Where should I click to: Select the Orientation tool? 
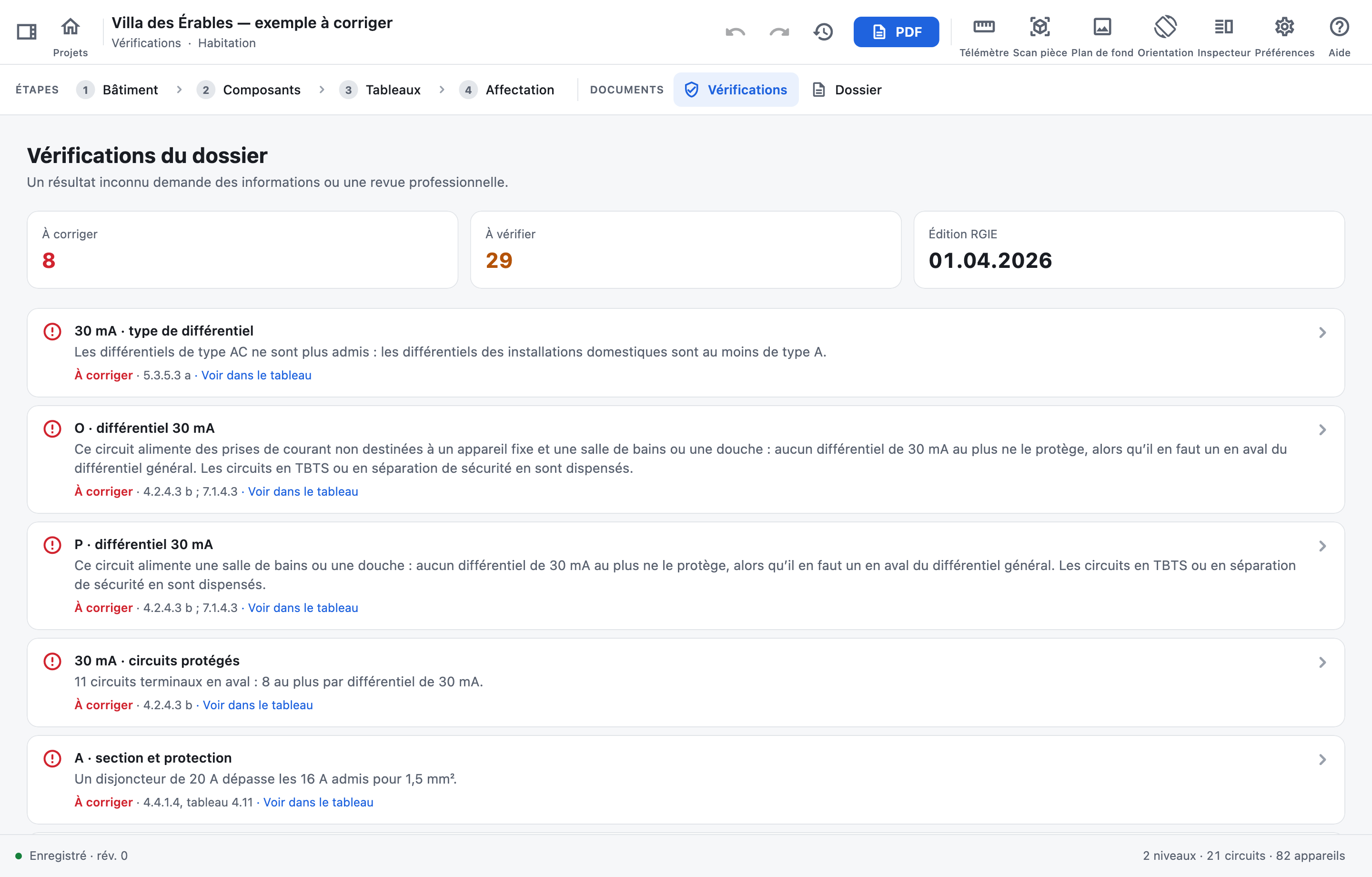tap(1165, 26)
